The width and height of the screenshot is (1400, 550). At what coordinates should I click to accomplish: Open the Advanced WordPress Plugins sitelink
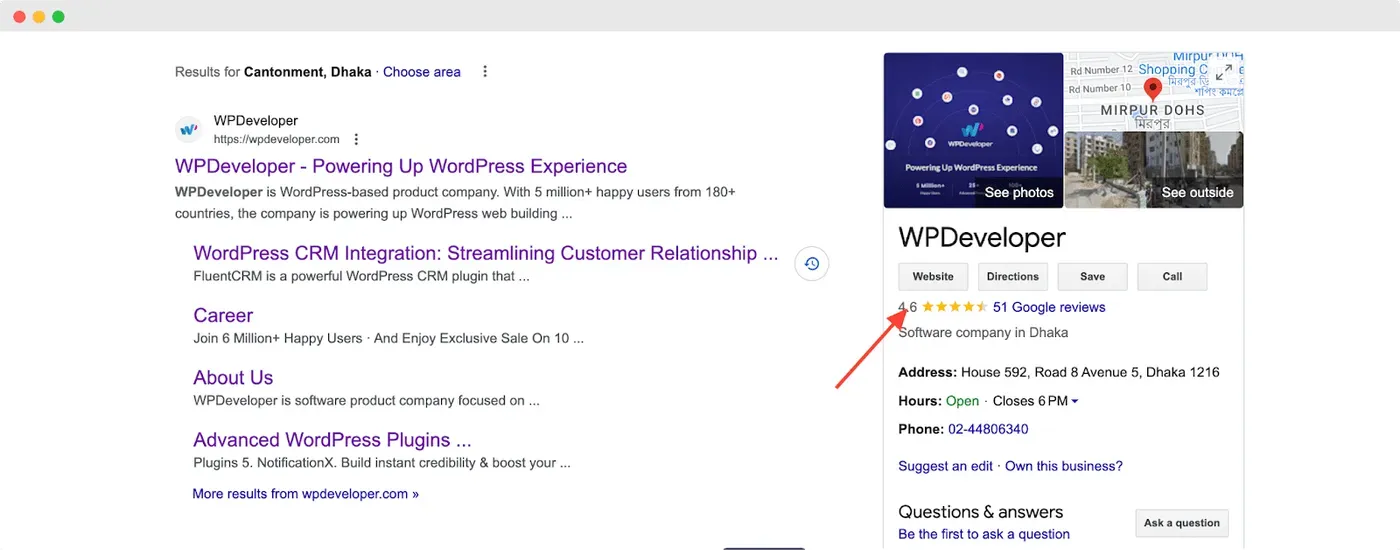pyautogui.click(x=332, y=439)
